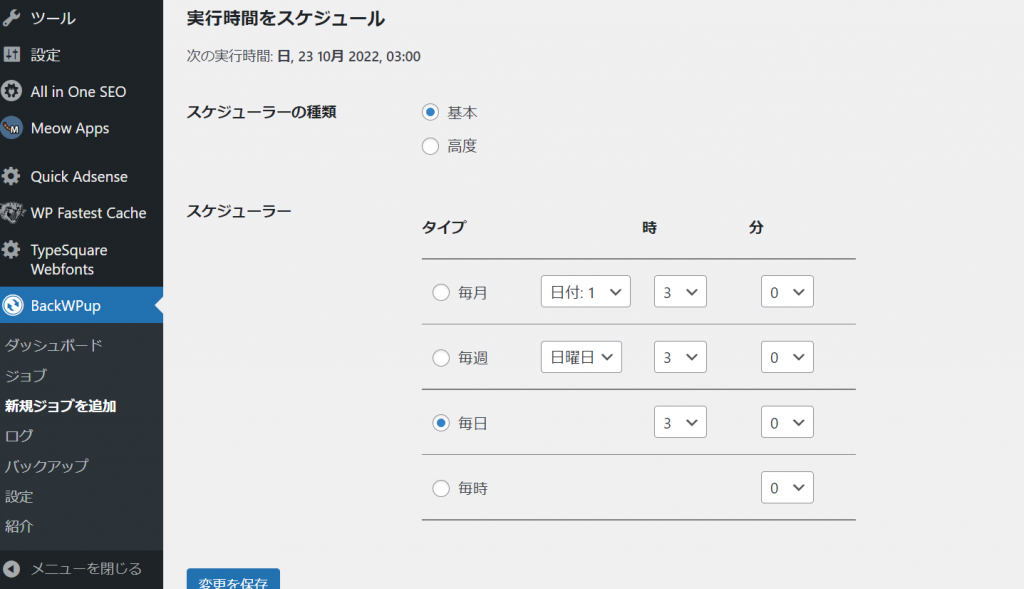This screenshot has height=589, width=1024.
Task: Click the WP Fastest Cache cheetah icon
Action: [x=12, y=213]
